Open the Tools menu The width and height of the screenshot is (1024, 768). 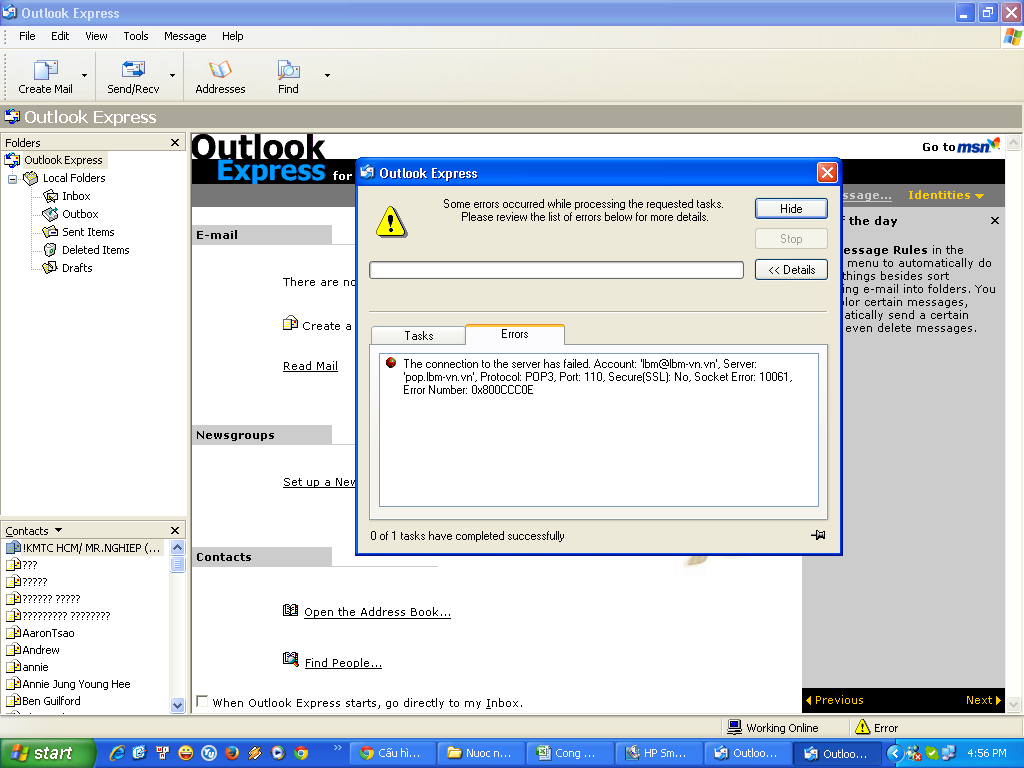pos(136,36)
